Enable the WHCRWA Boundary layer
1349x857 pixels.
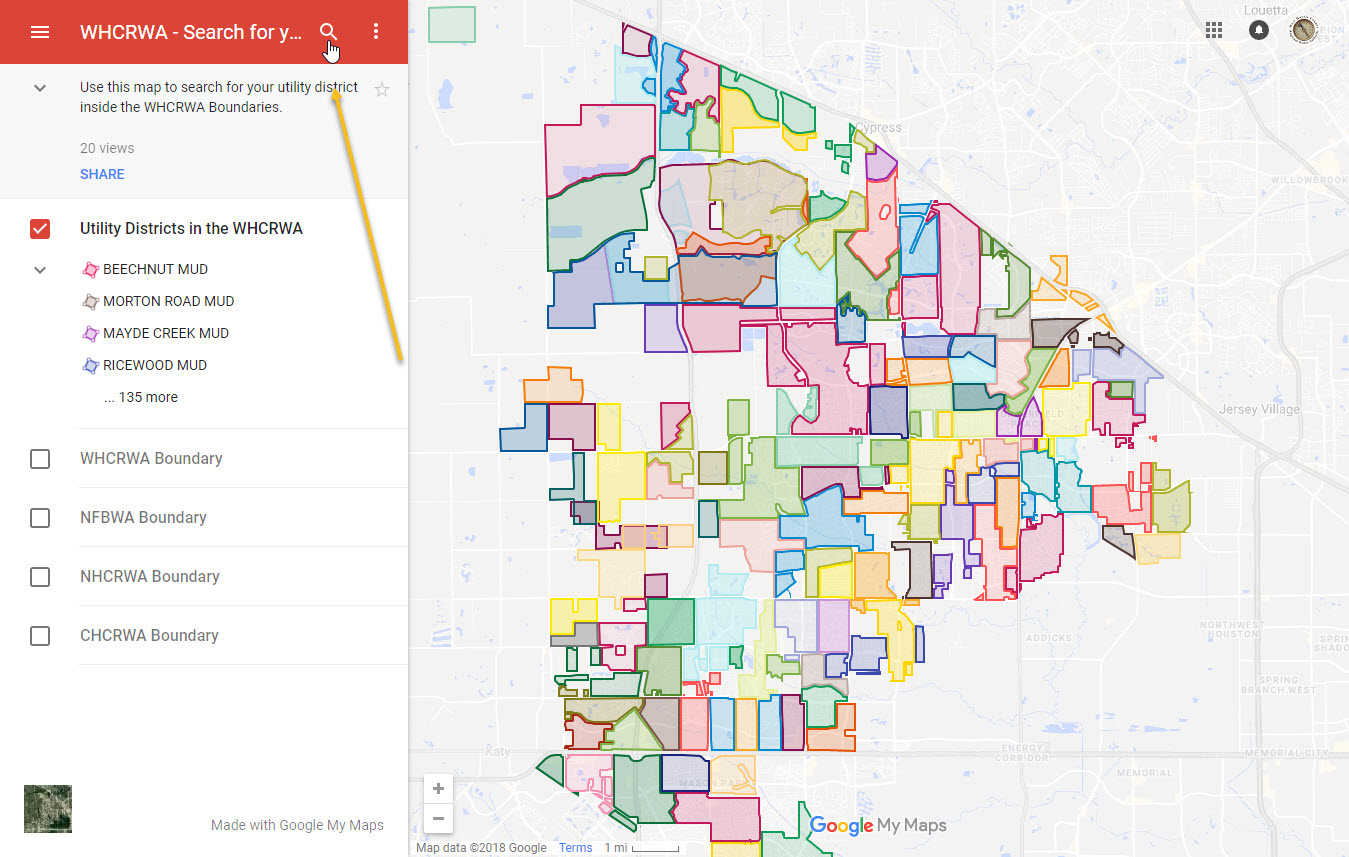40,459
